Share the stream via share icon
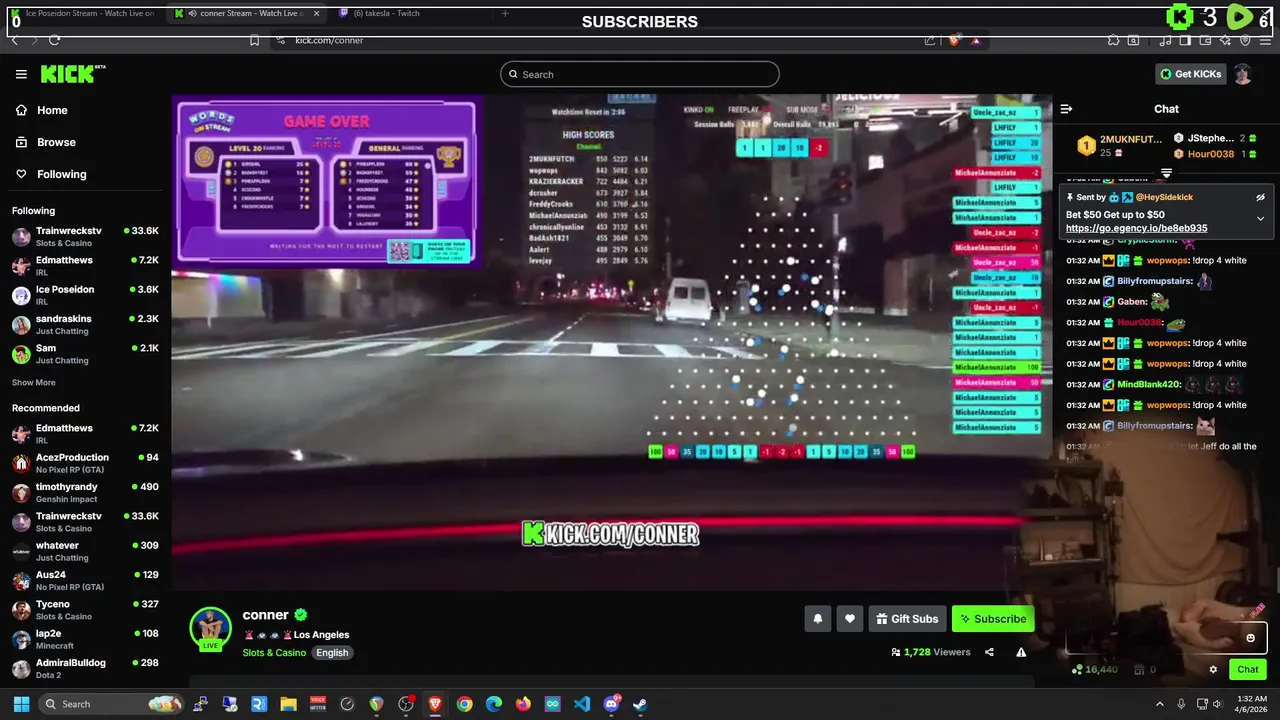 pos(989,652)
